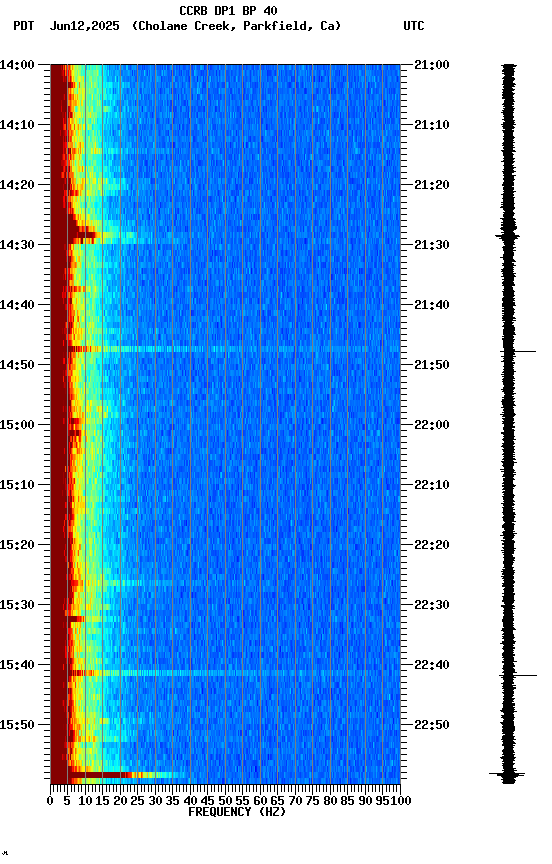The image size is (552, 864).
Task: Click the 80 Hz frequency axis label
Action: tap(330, 801)
